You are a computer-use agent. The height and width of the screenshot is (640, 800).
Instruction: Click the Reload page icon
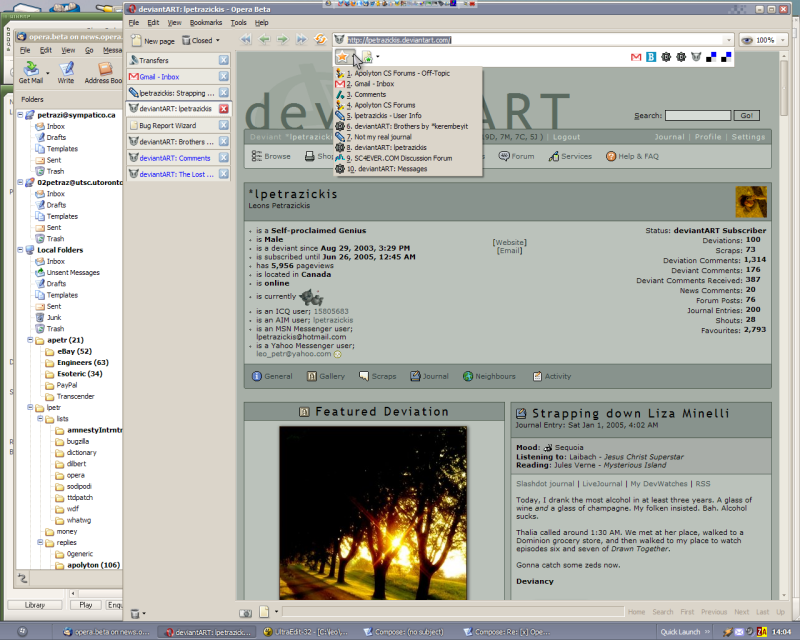[321, 40]
